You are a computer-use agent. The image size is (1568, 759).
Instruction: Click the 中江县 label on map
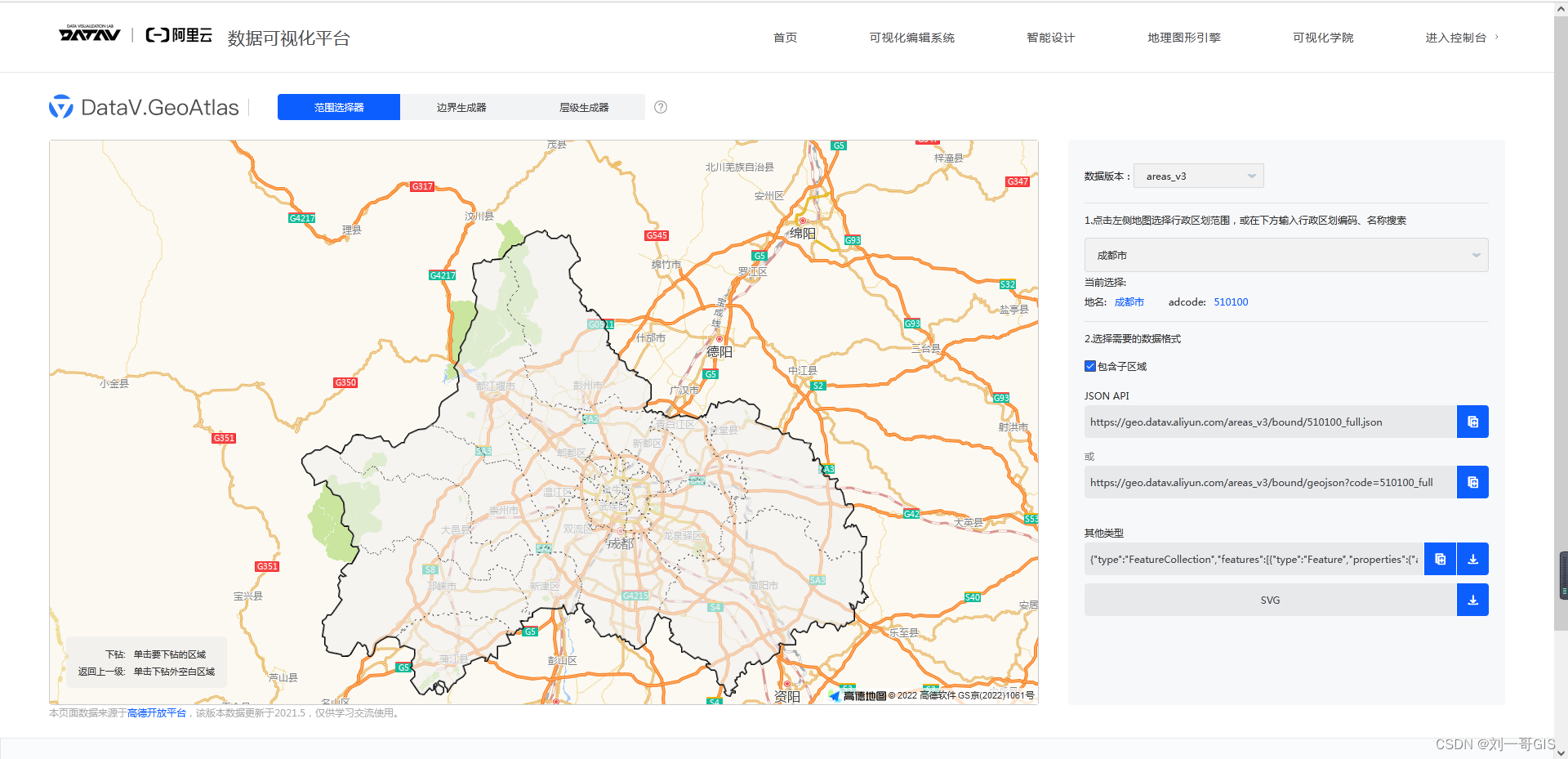[803, 371]
